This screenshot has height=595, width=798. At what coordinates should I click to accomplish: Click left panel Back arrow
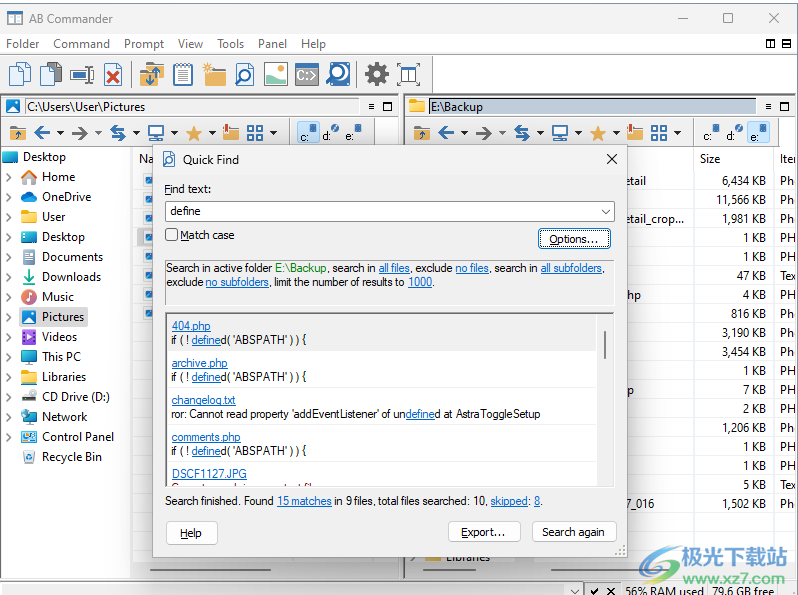click(x=42, y=133)
